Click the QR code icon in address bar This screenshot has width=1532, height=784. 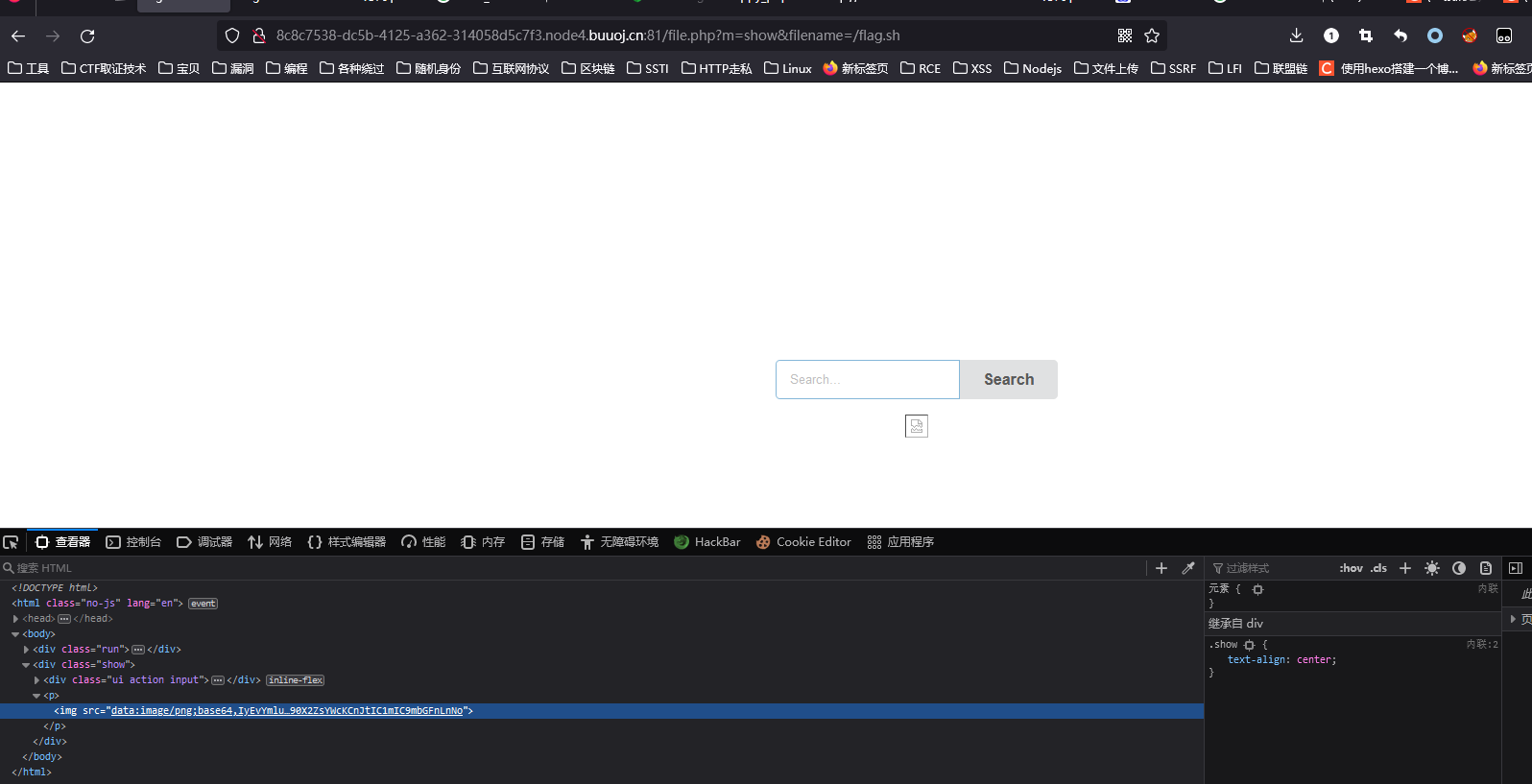click(x=1125, y=36)
